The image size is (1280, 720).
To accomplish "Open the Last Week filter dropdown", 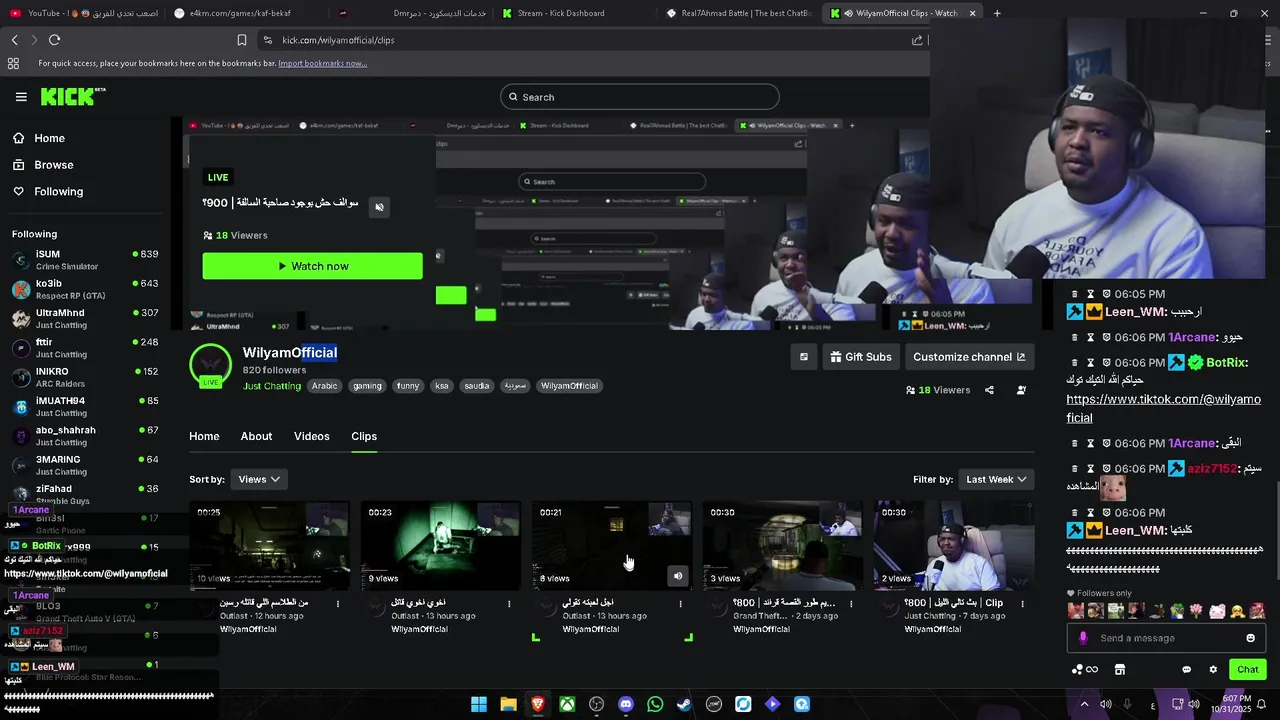I will point(996,479).
